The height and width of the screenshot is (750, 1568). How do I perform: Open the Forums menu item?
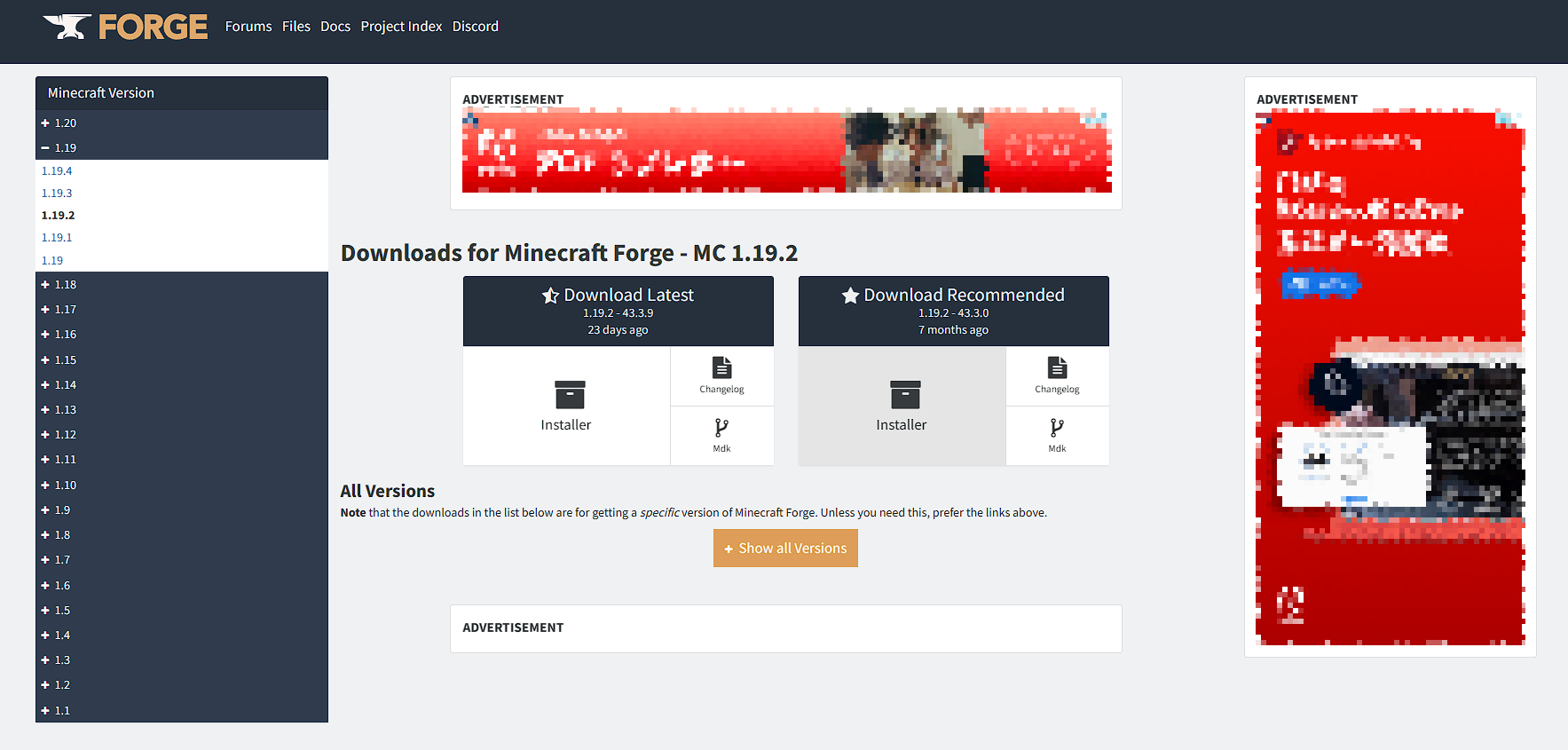coord(248,27)
